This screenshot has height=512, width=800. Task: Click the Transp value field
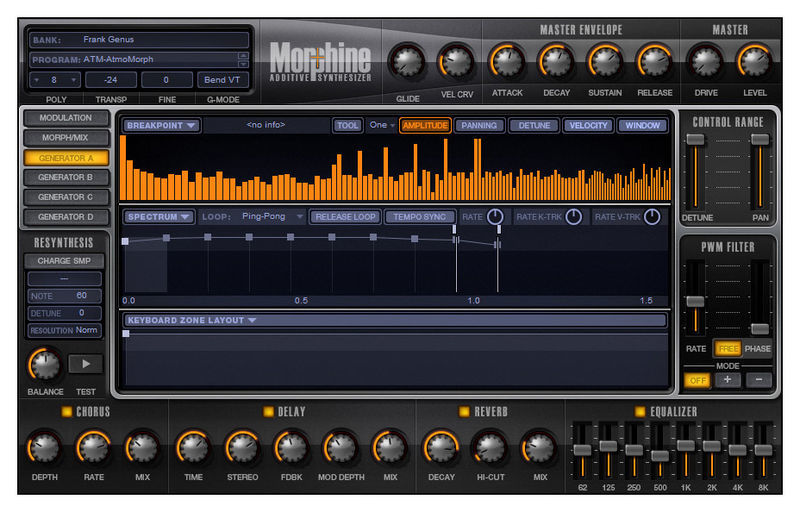[x=111, y=80]
